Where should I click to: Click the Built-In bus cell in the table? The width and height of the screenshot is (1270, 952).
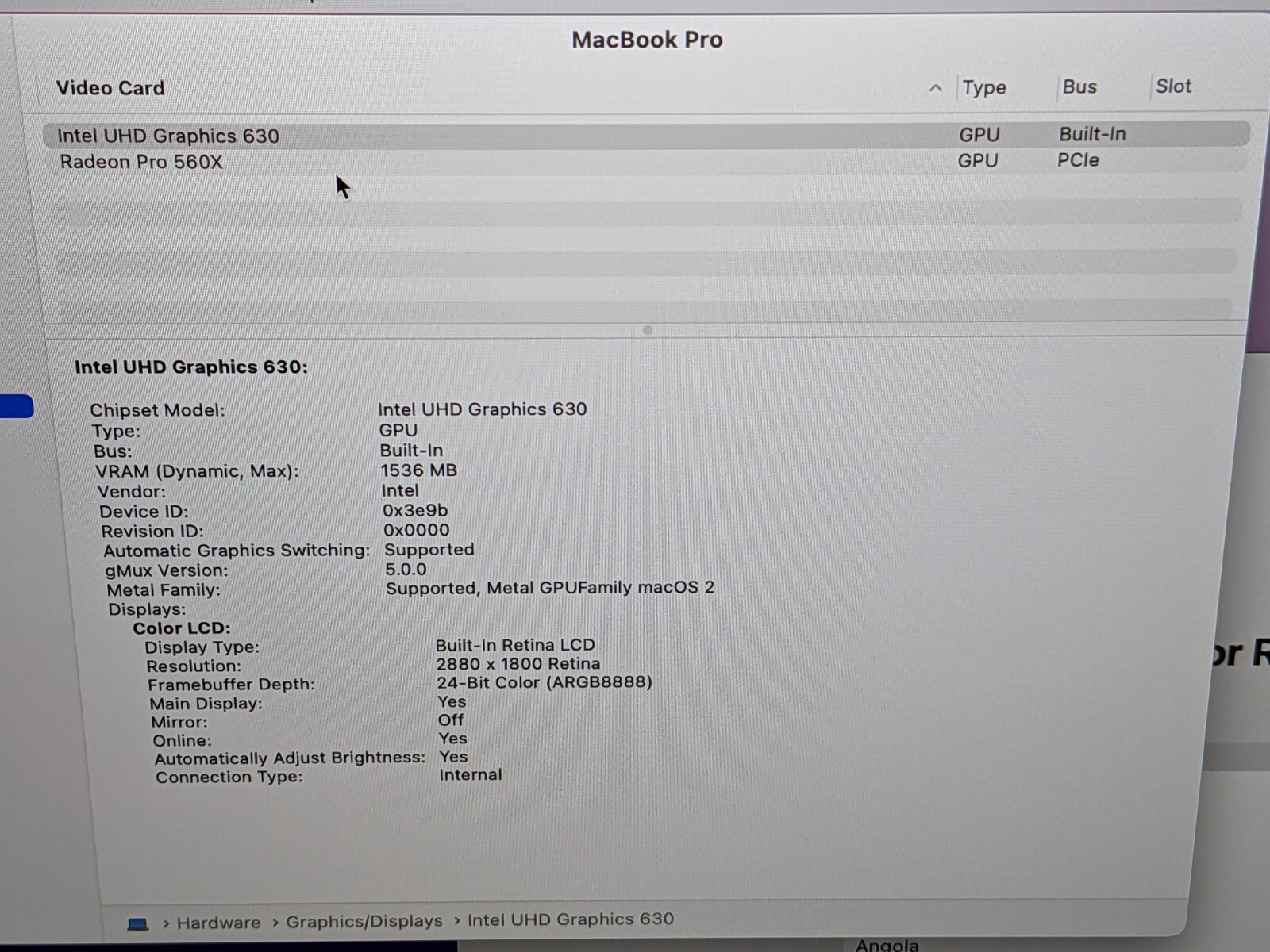click(x=1092, y=134)
